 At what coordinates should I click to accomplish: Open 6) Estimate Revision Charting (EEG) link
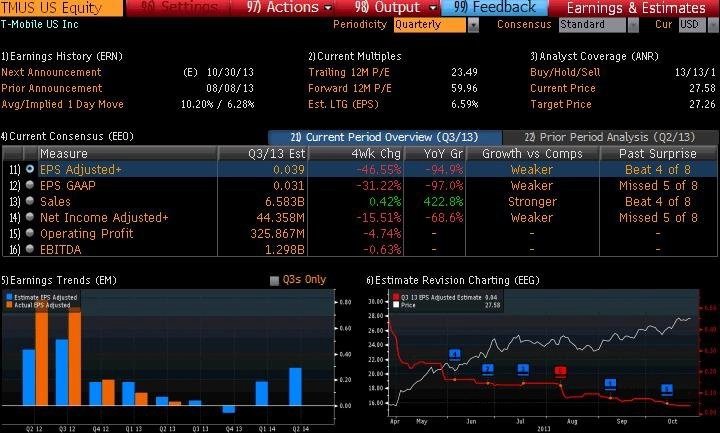[453, 280]
